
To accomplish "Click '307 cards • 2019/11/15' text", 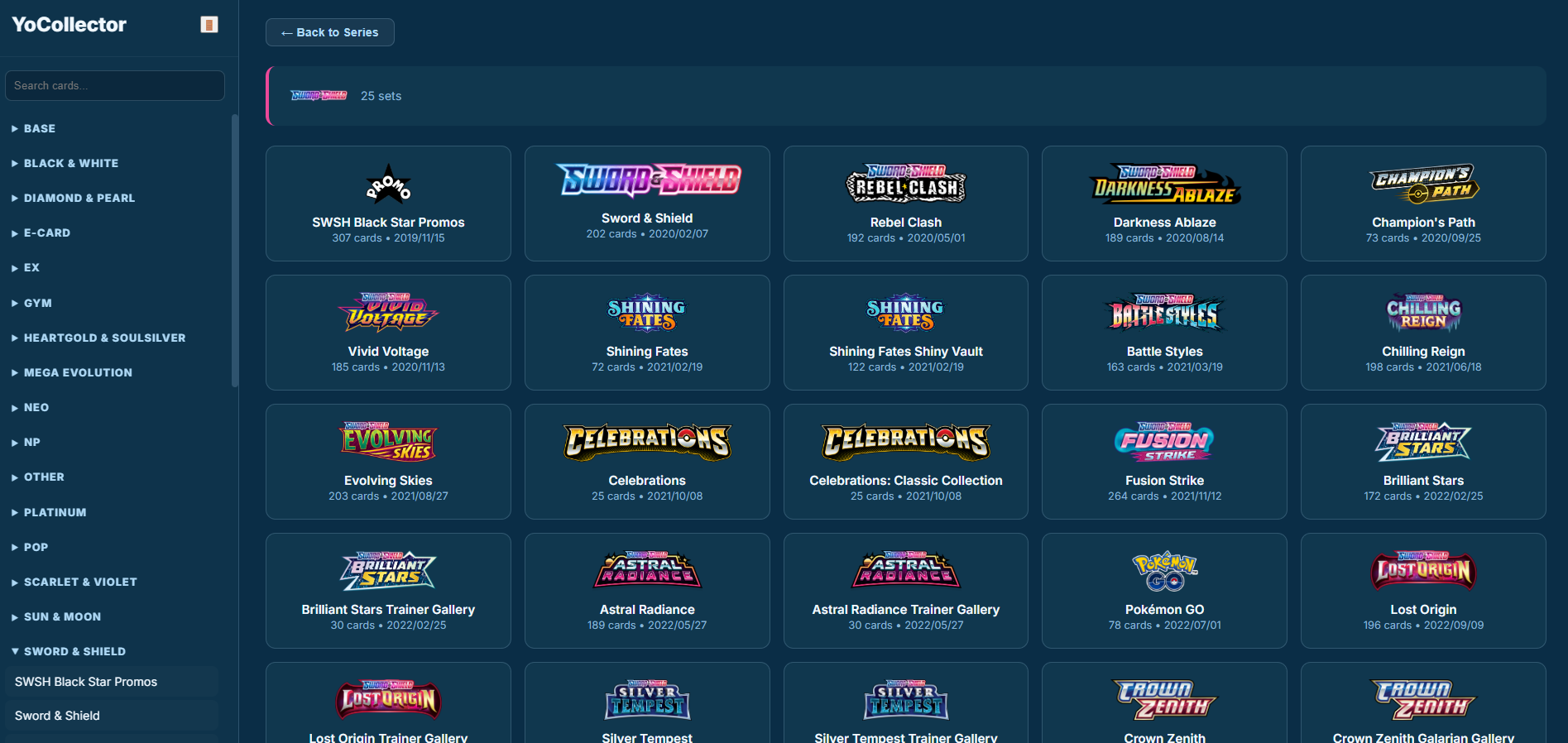I will click(x=388, y=238).
